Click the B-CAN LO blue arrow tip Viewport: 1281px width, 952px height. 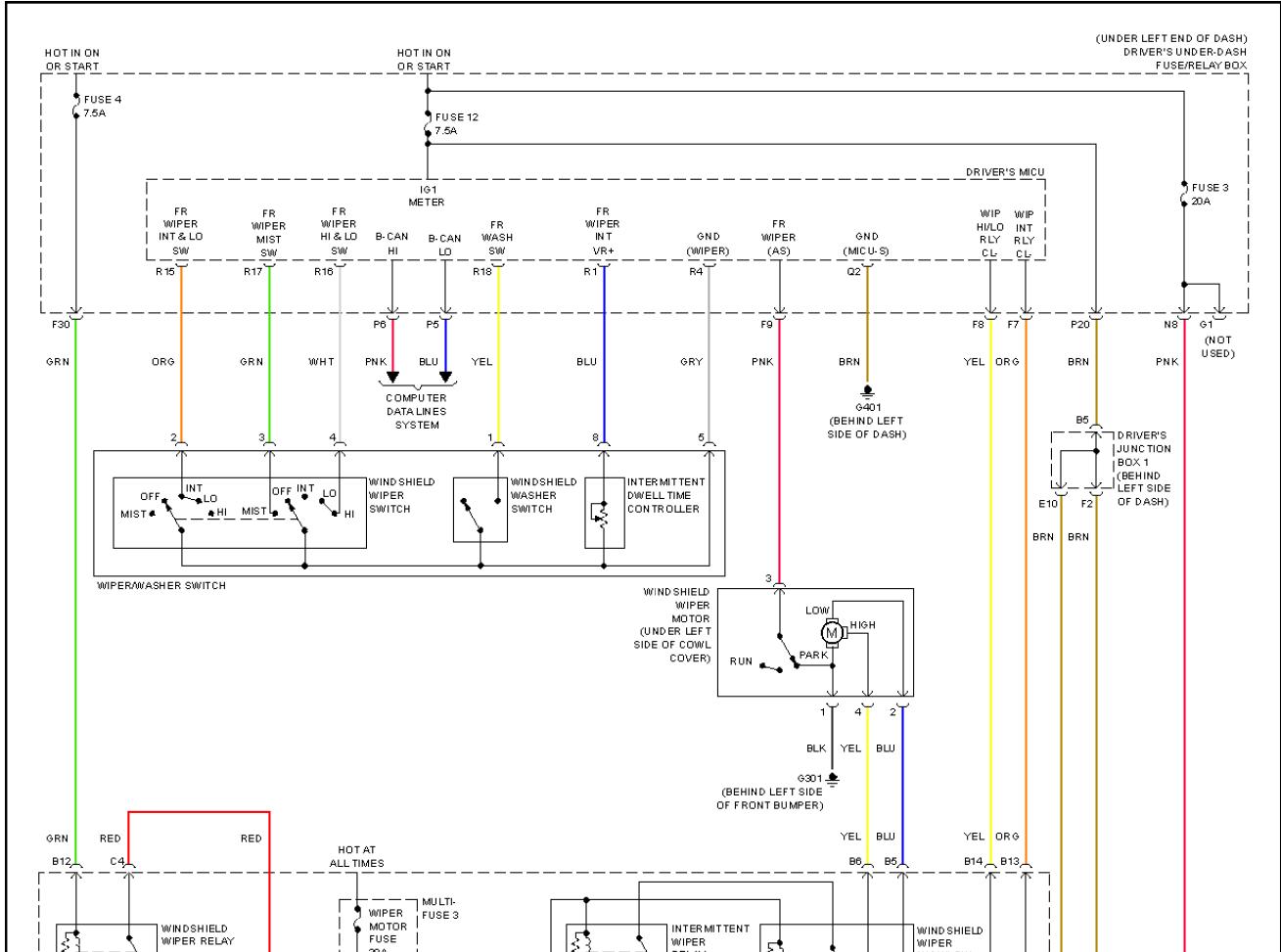tap(446, 377)
